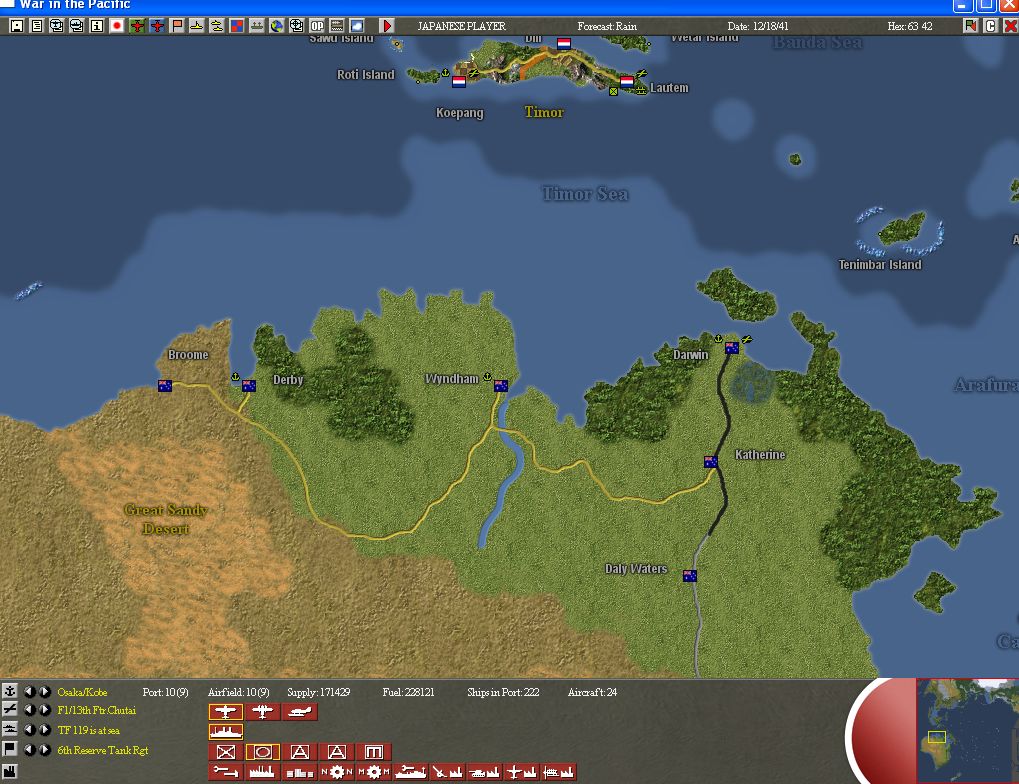Select the Derby base flag

click(249, 385)
